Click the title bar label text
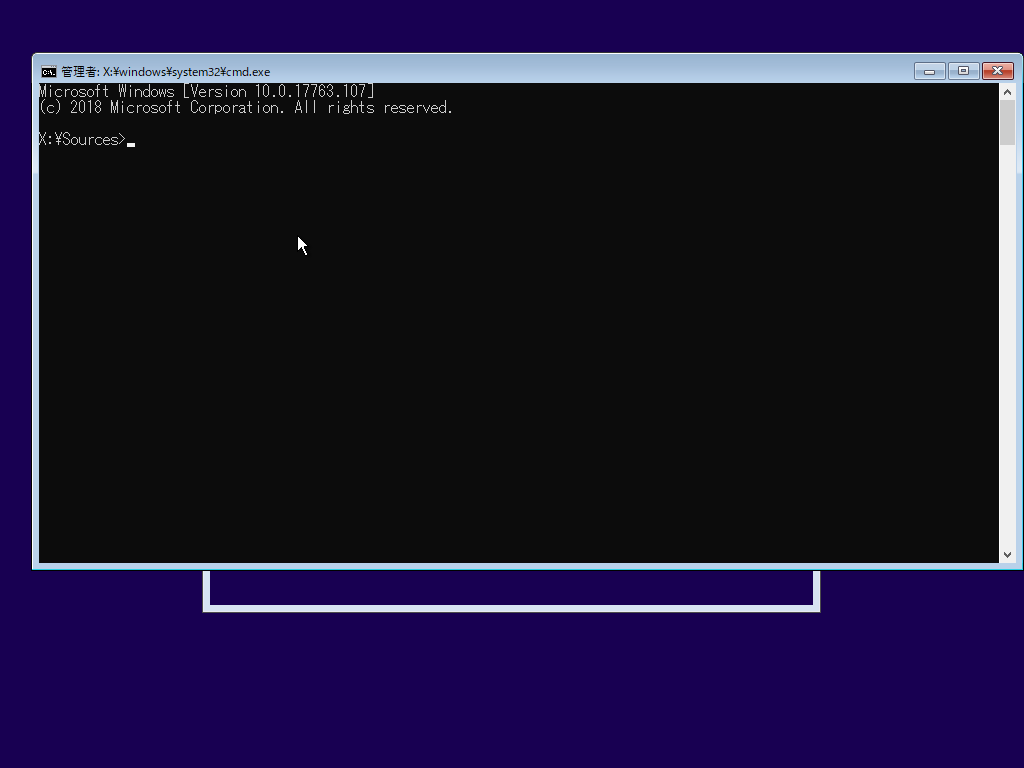The height and width of the screenshot is (768, 1024). coord(165,71)
